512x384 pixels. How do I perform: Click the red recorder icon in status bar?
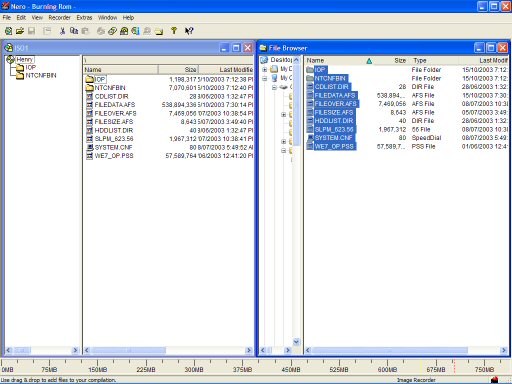point(495,380)
